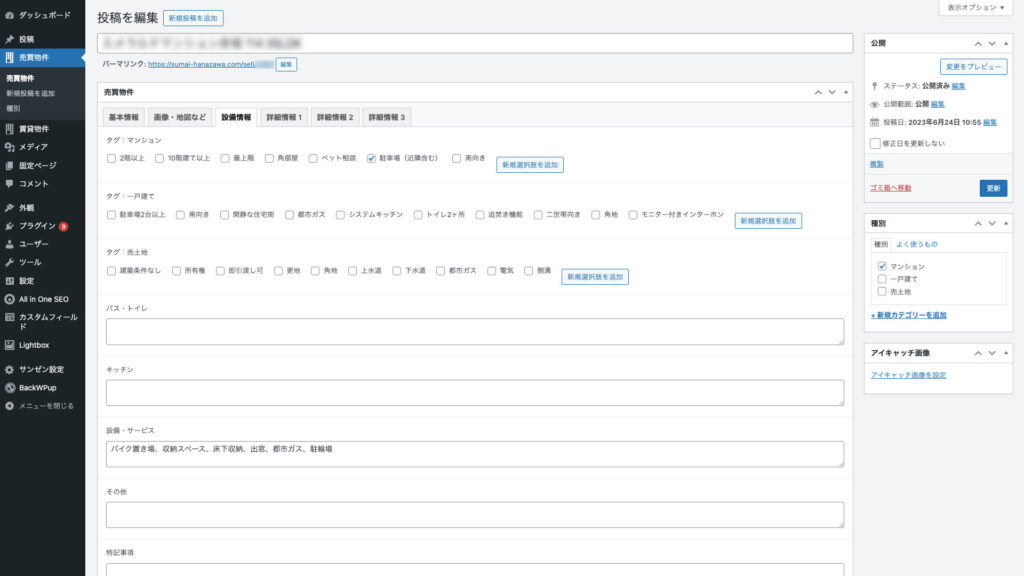Click the 賃貸物件 sidebar icon
Viewport: 1024px width, 576px height.
pyautogui.click(x=9, y=129)
